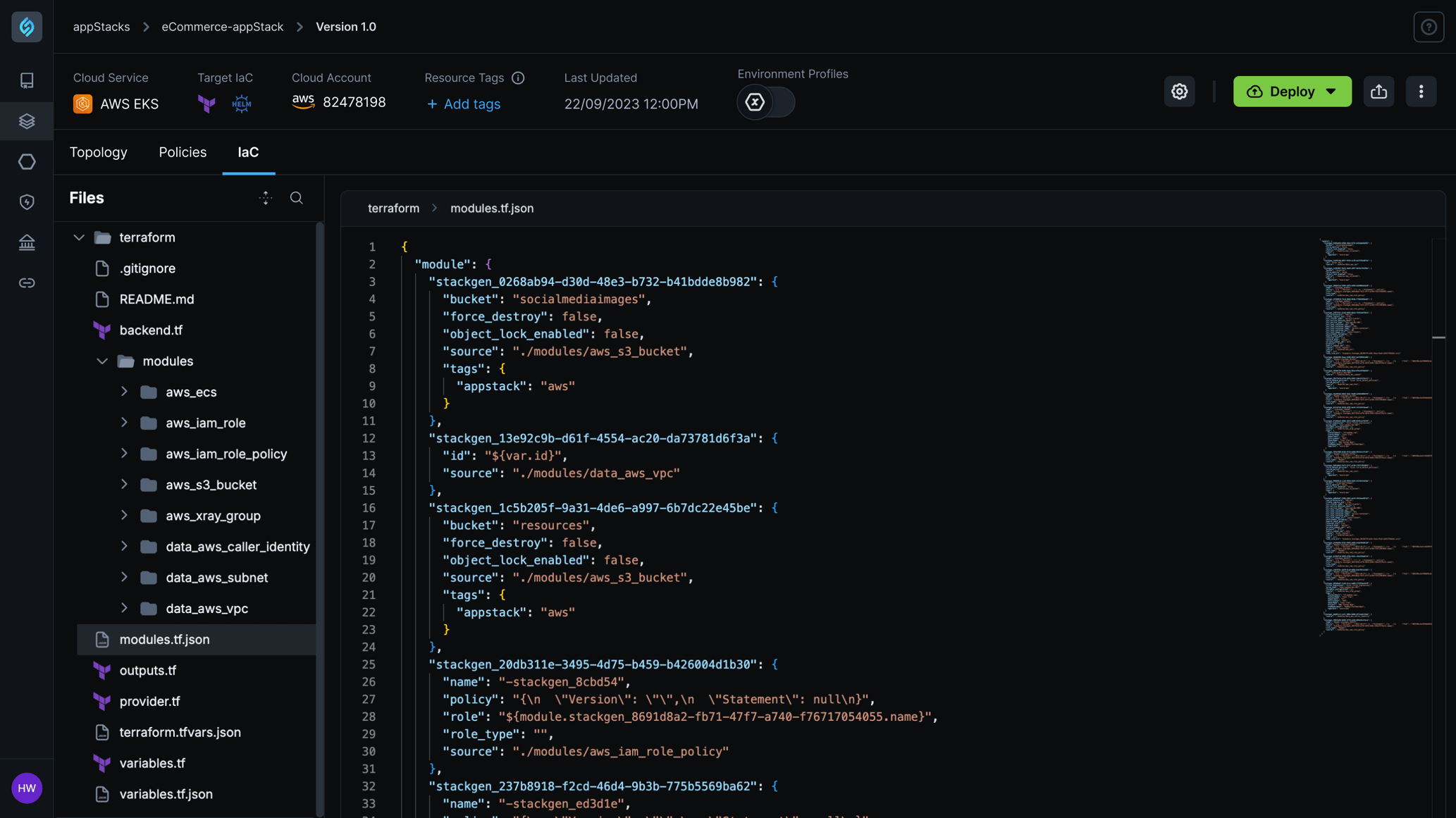Expand the aws_iam_role folder
The height and width of the screenshot is (818, 1456).
point(123,423)
